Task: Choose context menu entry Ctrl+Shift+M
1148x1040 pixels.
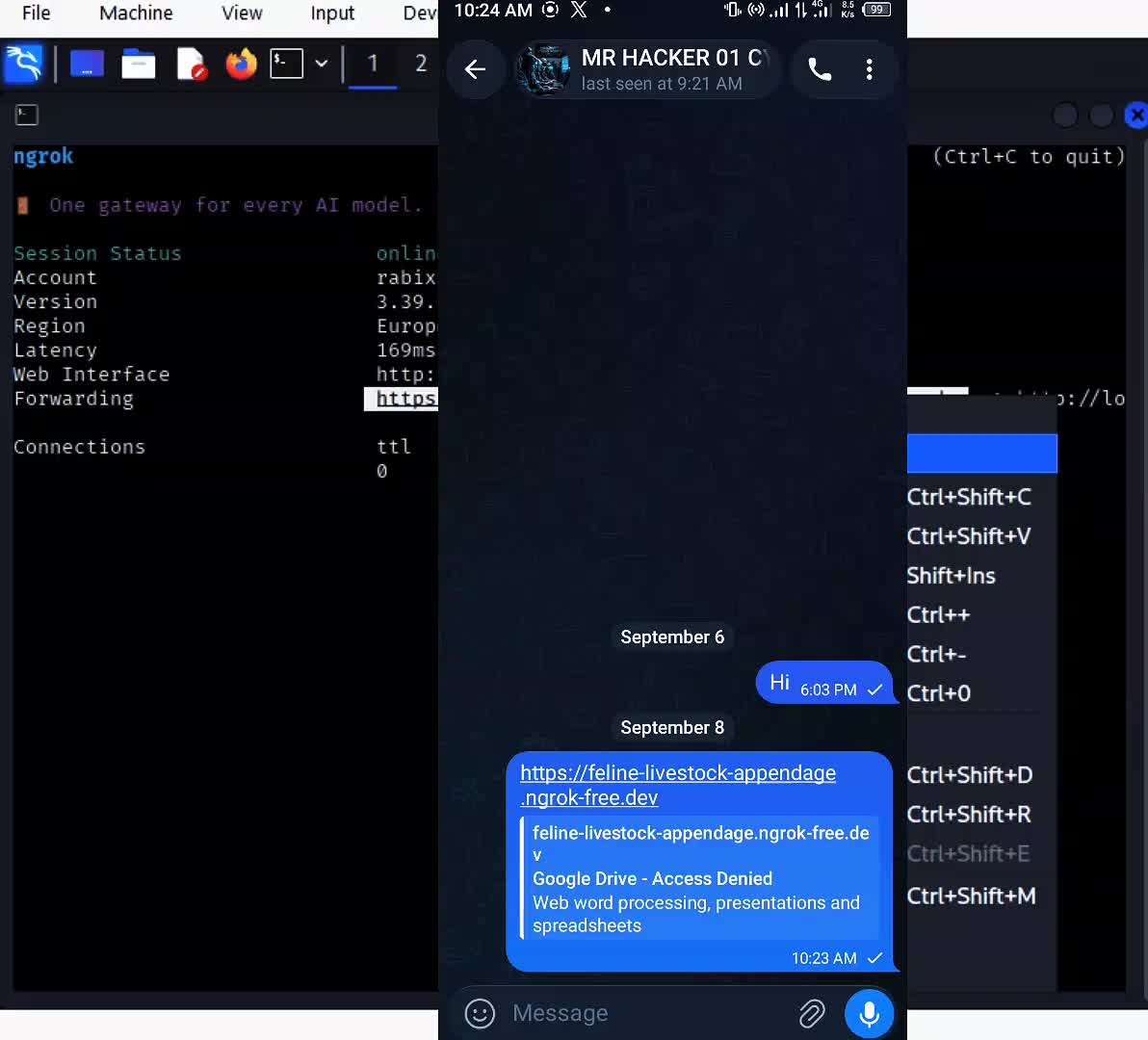Action: (971, 897)
